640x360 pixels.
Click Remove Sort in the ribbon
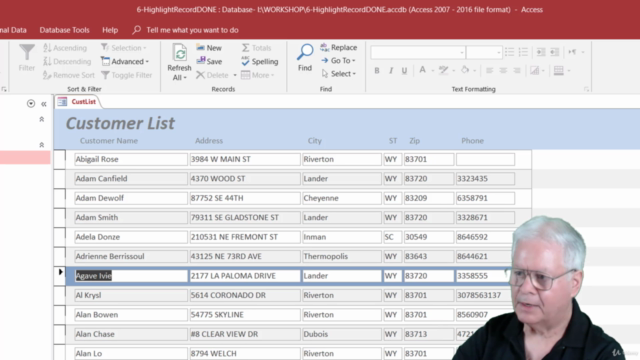(x=69, y=75)
